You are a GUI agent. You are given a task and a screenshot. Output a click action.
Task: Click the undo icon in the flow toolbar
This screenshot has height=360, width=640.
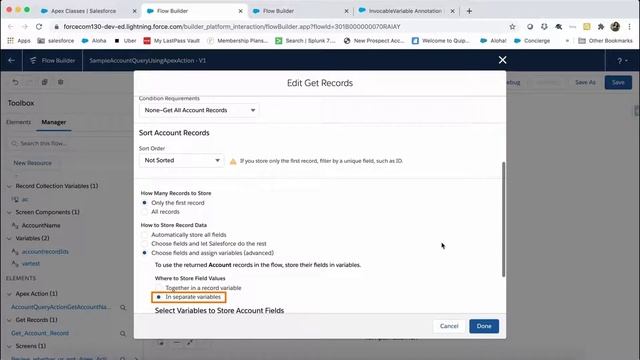click(15, 82)
